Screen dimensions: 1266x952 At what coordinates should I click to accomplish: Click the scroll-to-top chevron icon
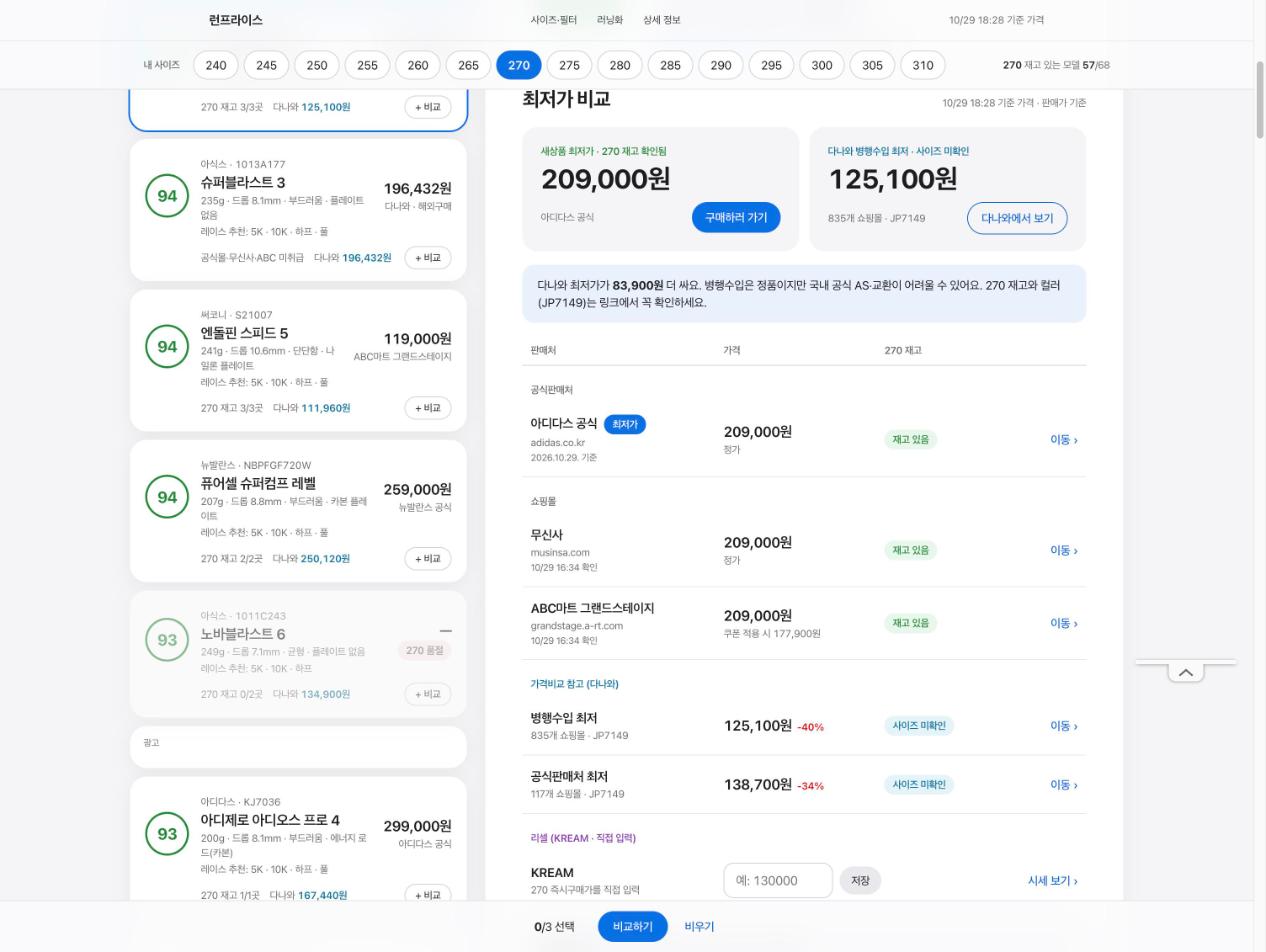pyautogui.click(x=1186, y=673)
